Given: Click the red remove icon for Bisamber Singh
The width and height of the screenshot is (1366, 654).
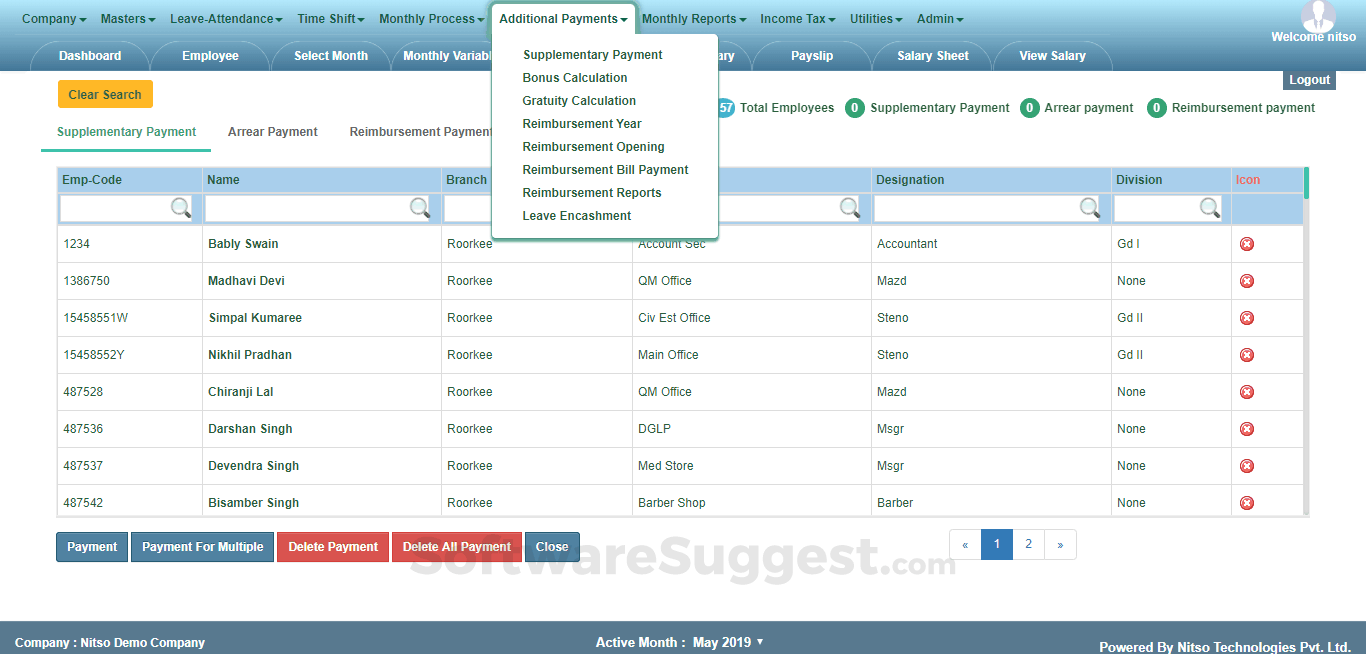Looking at the screenshot, I should tap(1247, 502).
